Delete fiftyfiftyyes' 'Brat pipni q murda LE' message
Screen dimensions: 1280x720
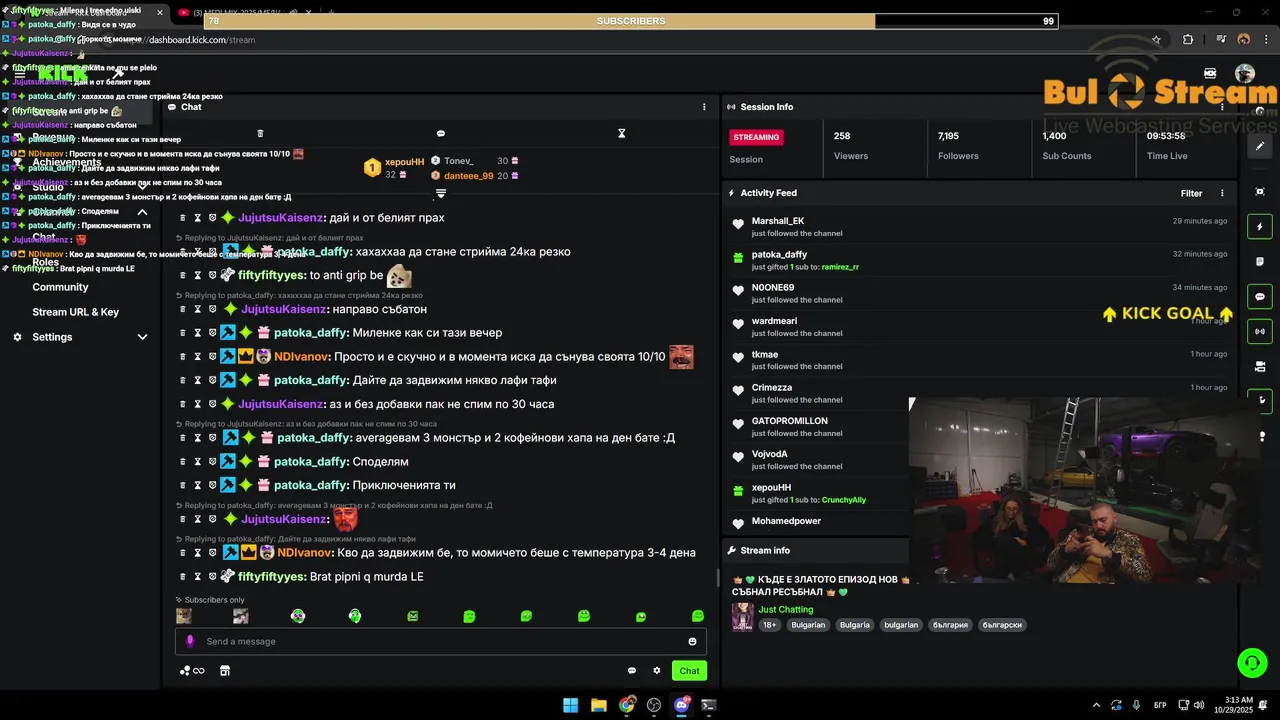[183, 577]
